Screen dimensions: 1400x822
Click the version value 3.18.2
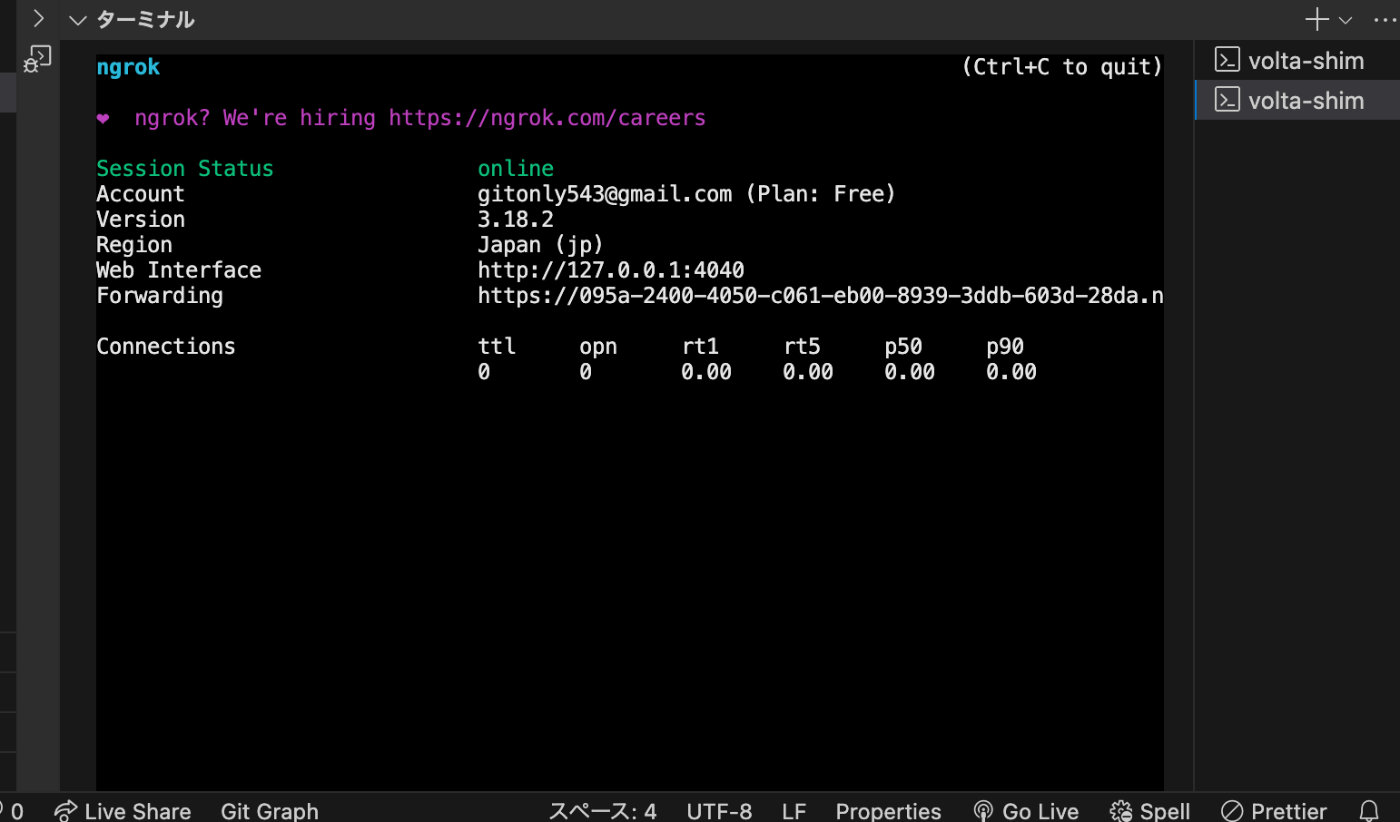pos(516,219)
